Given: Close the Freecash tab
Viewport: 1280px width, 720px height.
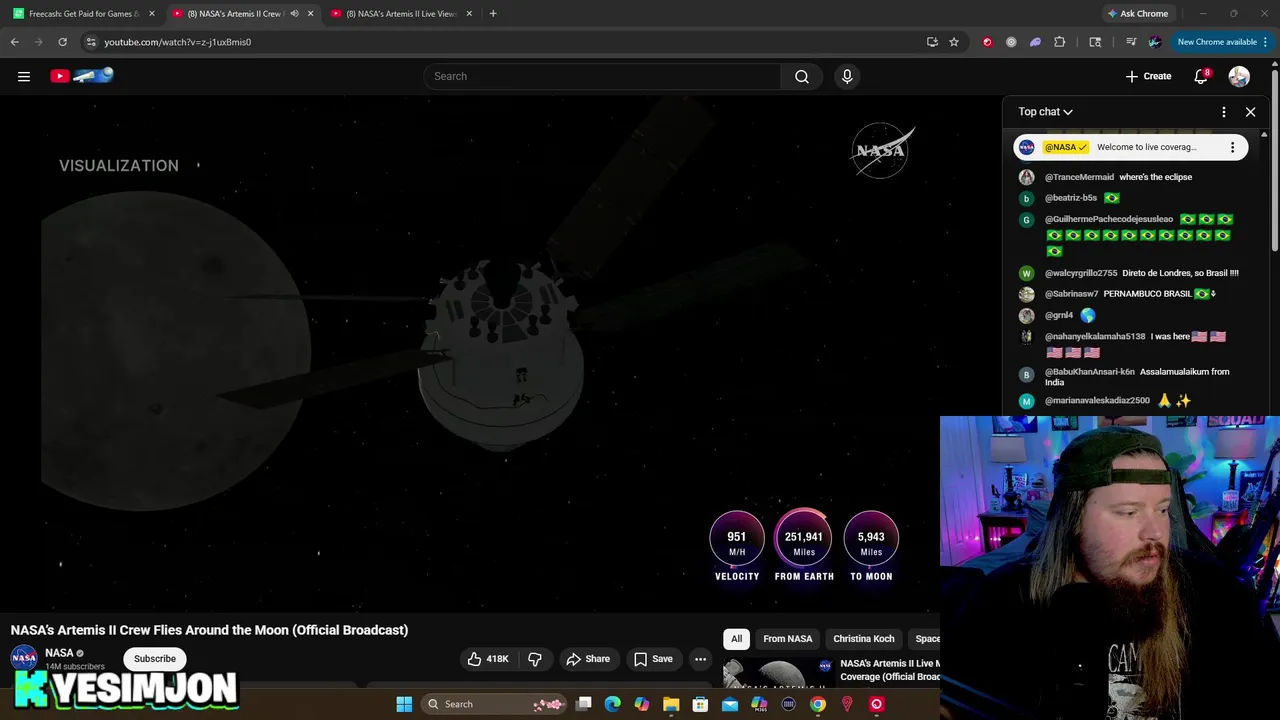Looking at the screenshot, I should coord(152,14).
